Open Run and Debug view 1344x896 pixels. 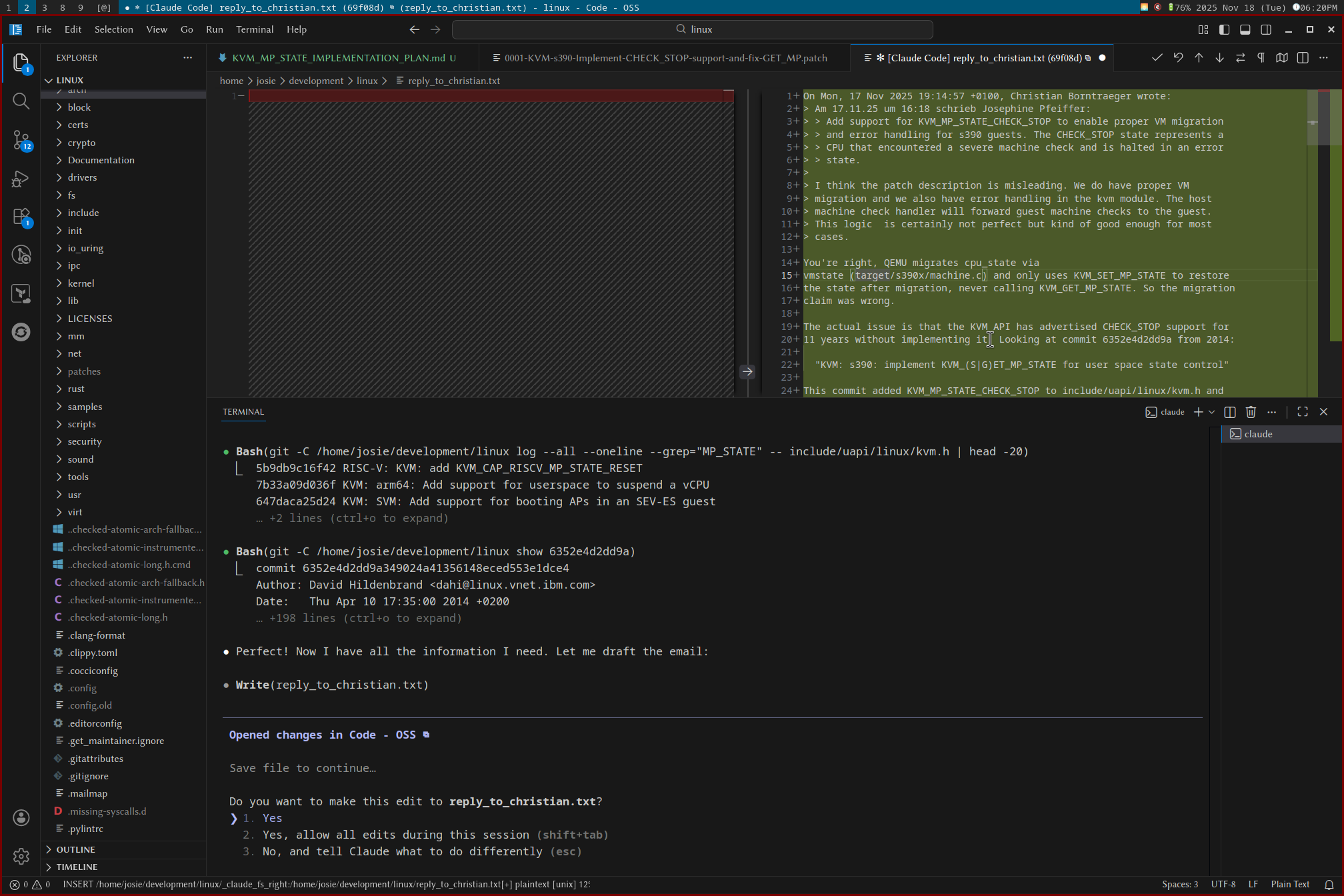[21, 179]
